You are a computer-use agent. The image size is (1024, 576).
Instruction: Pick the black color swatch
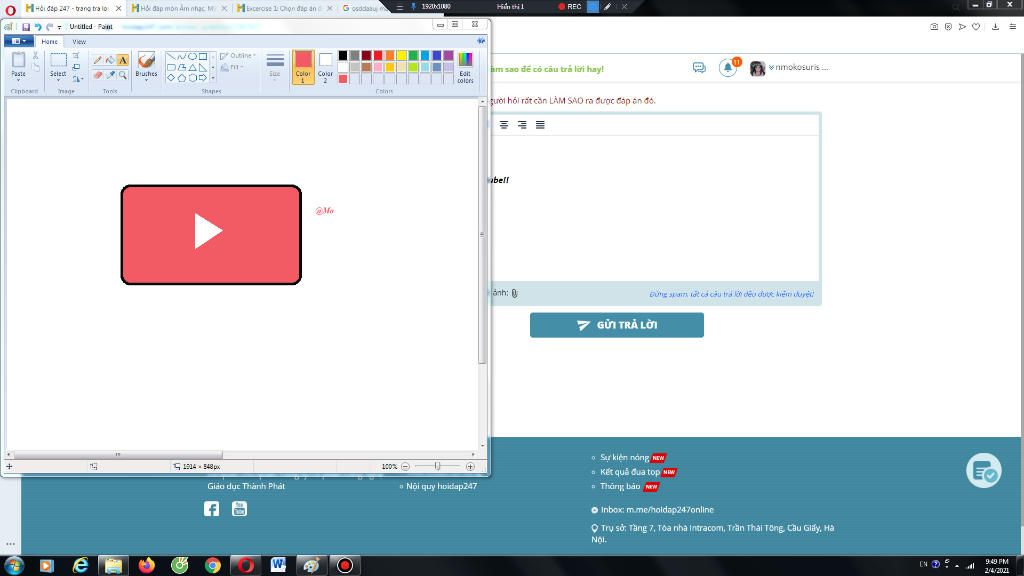[x=342, y=56]
